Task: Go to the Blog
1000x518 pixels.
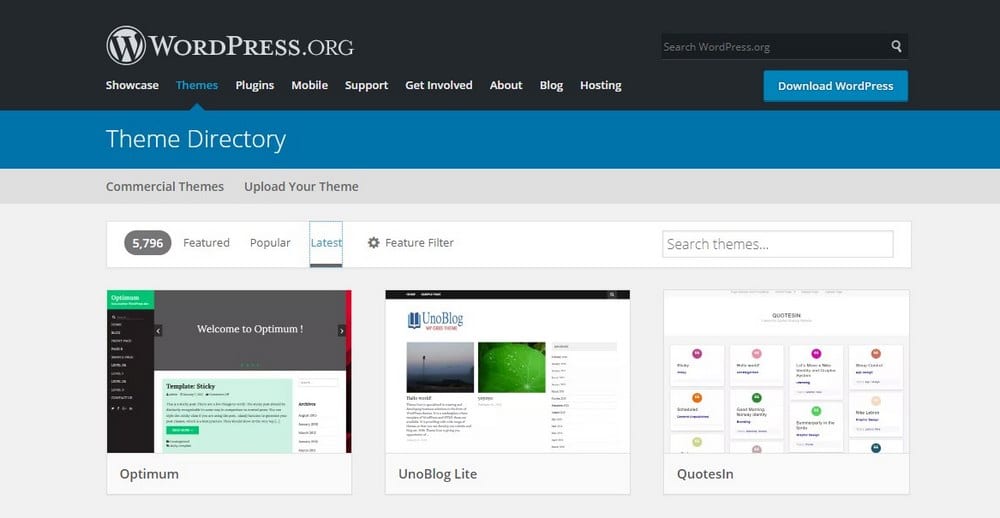Action: [551, 85]
